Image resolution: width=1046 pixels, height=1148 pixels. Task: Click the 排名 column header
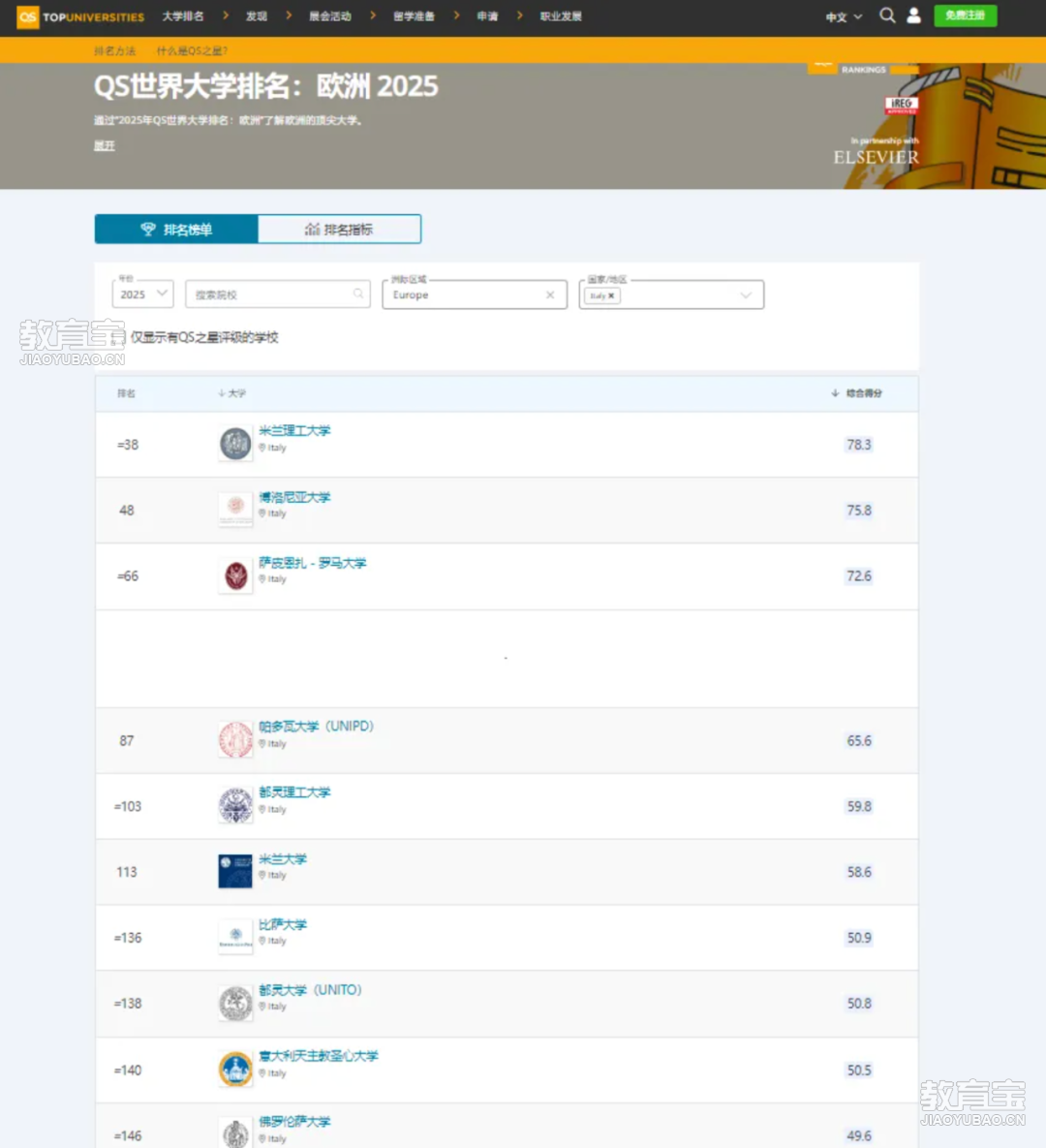coord(127,393)
